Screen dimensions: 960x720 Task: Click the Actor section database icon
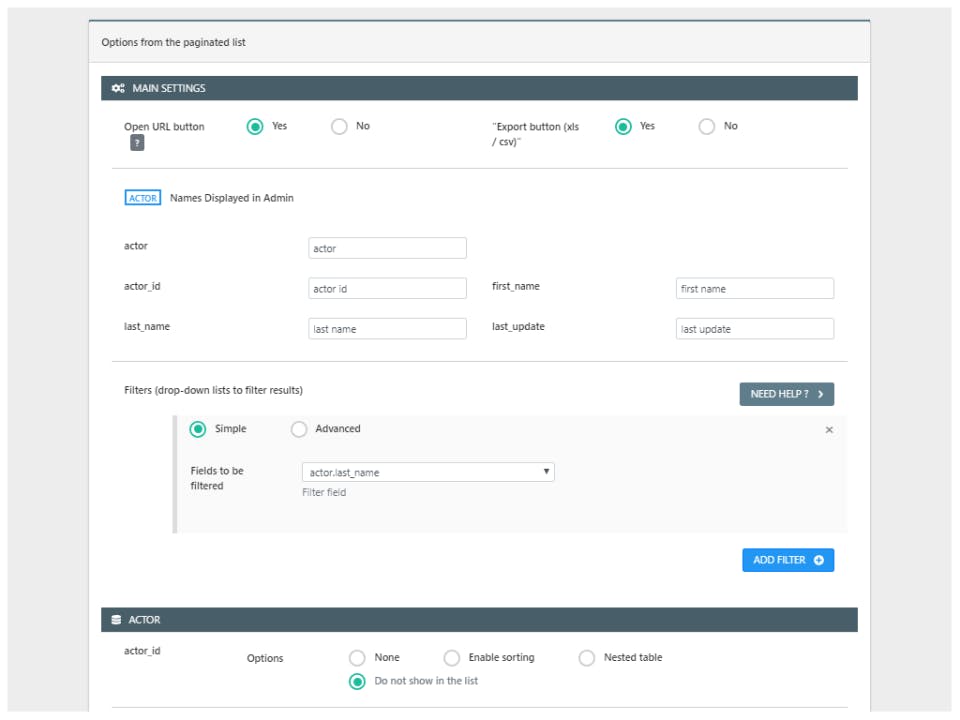click(x=117, y=620)
